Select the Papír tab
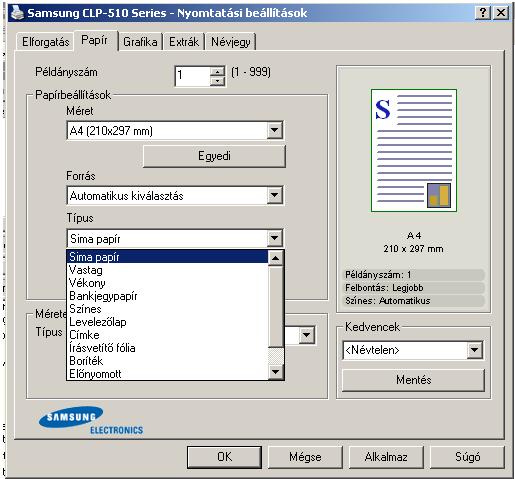 95,40
